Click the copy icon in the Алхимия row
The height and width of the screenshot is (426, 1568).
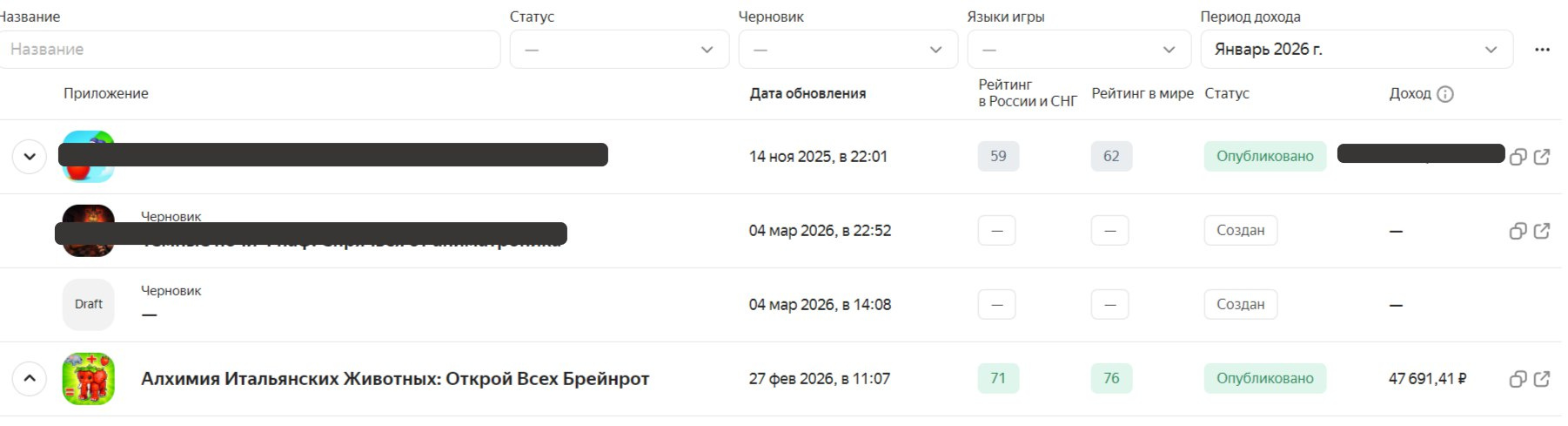coord(1518,379)
